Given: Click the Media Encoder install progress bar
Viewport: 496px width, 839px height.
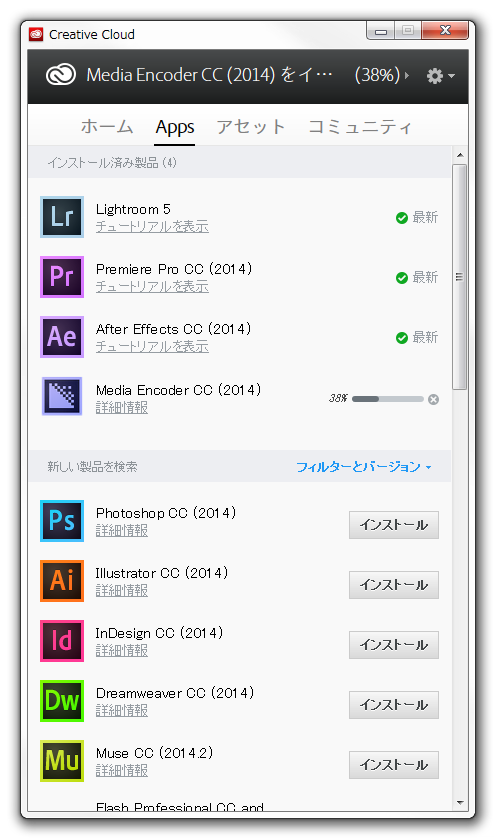Looking at the screenshot, I should [x=388, y=399].
